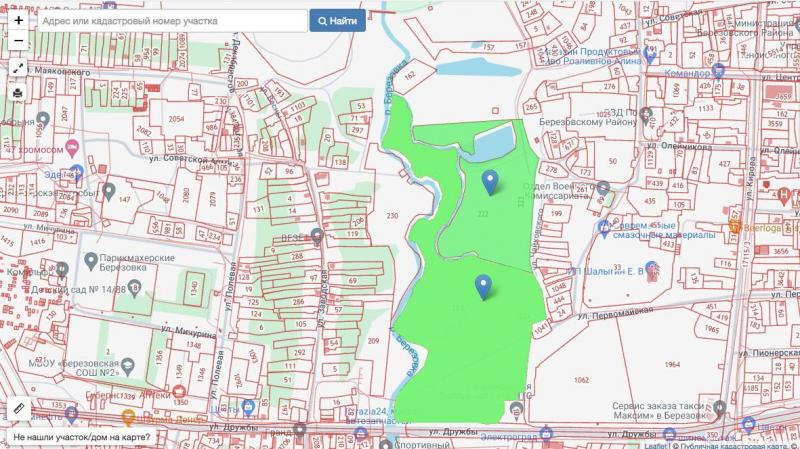Select the ruler measurement tool
Image resolution: width=800 pixels, height=449 pixels.
coord(18,408)
